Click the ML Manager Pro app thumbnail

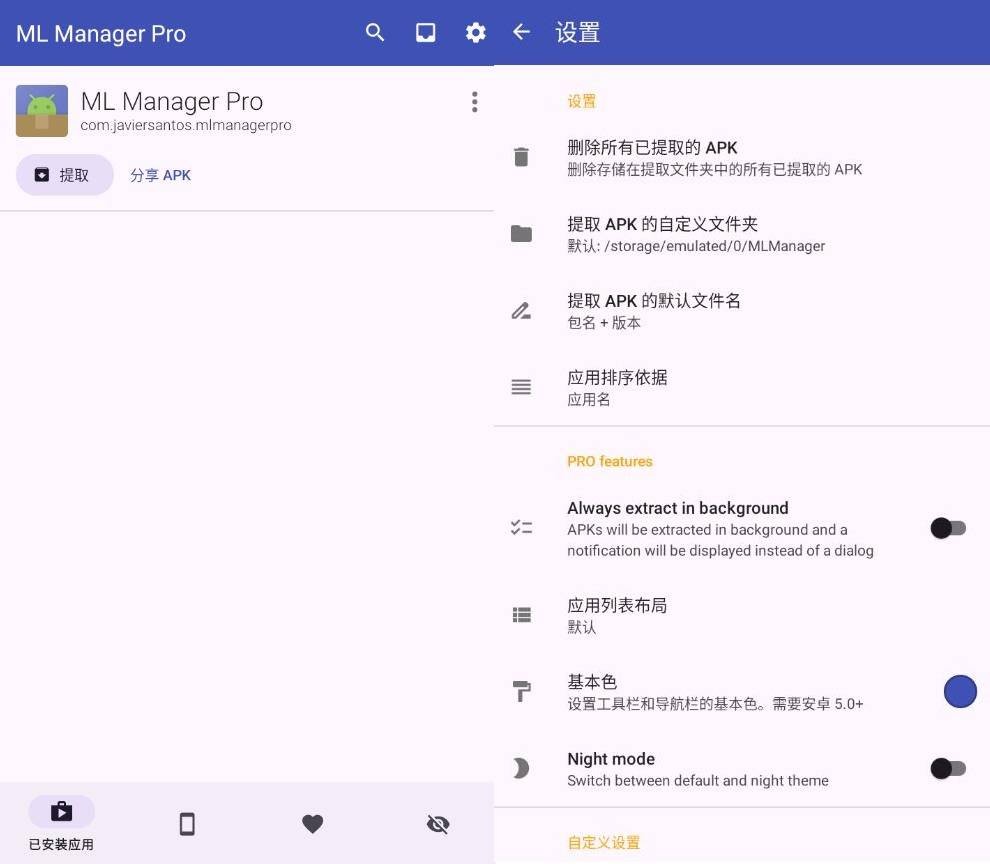[42, 111]
